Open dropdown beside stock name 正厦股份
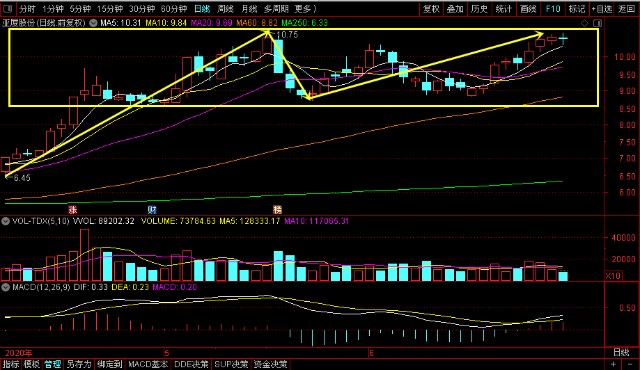Viewport: 640px width, 370px height. point(93,23)
